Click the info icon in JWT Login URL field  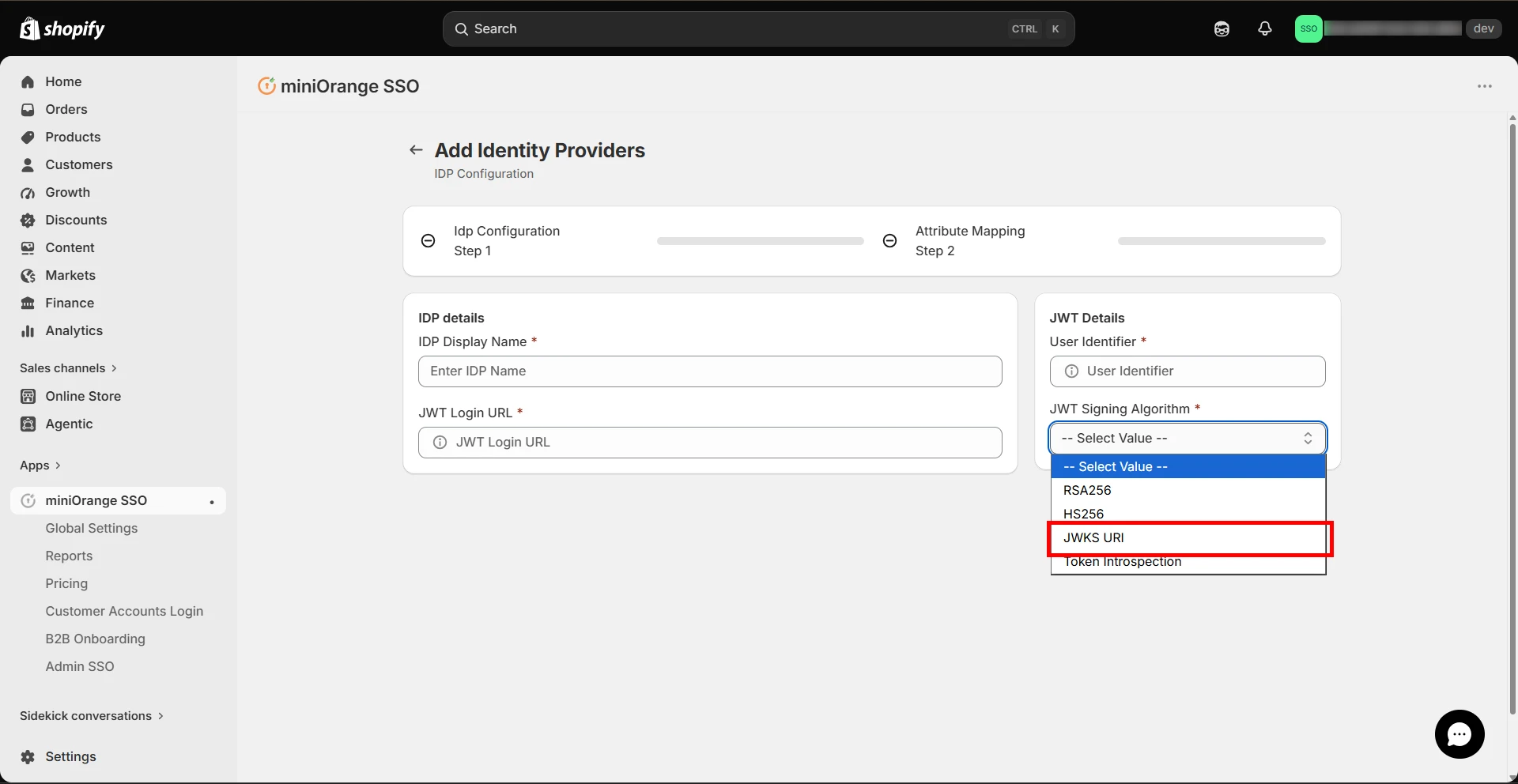[440, 443]
